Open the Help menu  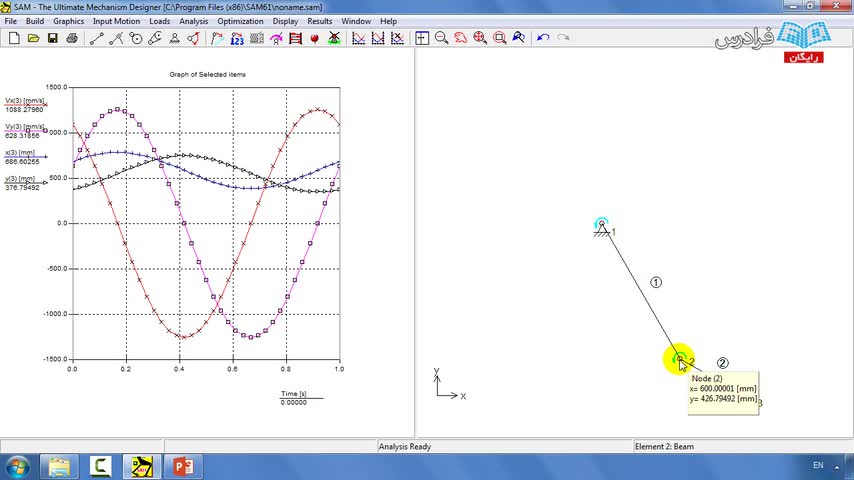click(388, 21)
